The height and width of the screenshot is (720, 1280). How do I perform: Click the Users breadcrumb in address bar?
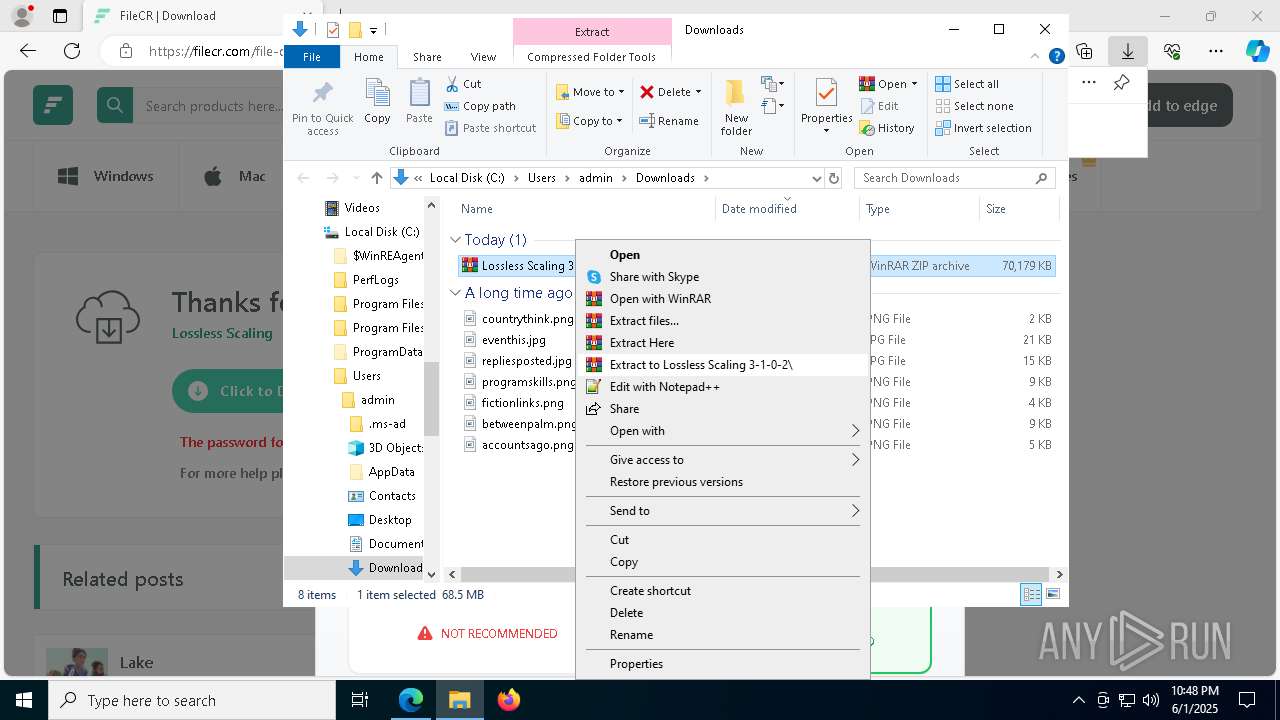[x=541, y=178]
